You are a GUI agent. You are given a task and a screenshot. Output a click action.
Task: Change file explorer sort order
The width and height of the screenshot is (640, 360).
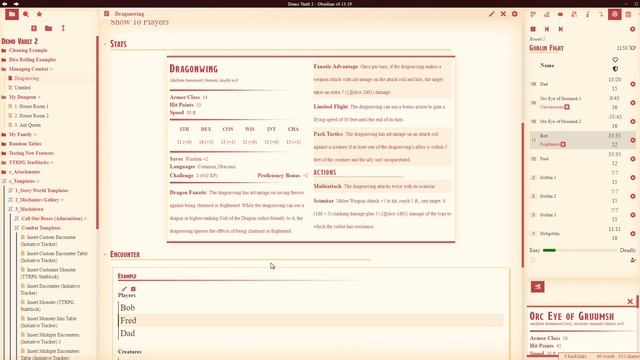[x=63, y=28]
